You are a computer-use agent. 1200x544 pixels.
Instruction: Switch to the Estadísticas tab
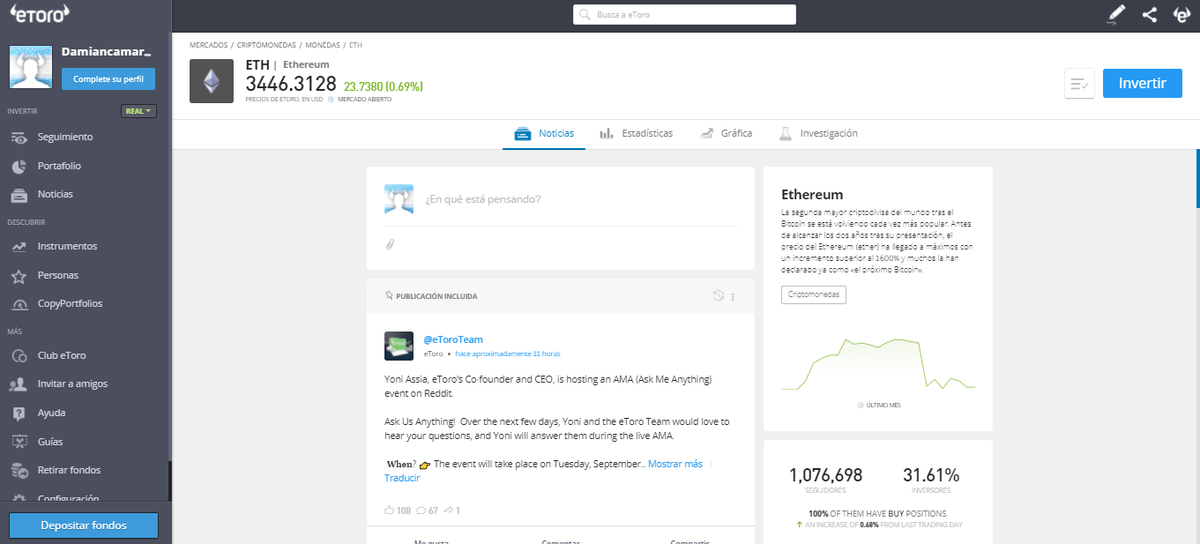click(636, 133)
